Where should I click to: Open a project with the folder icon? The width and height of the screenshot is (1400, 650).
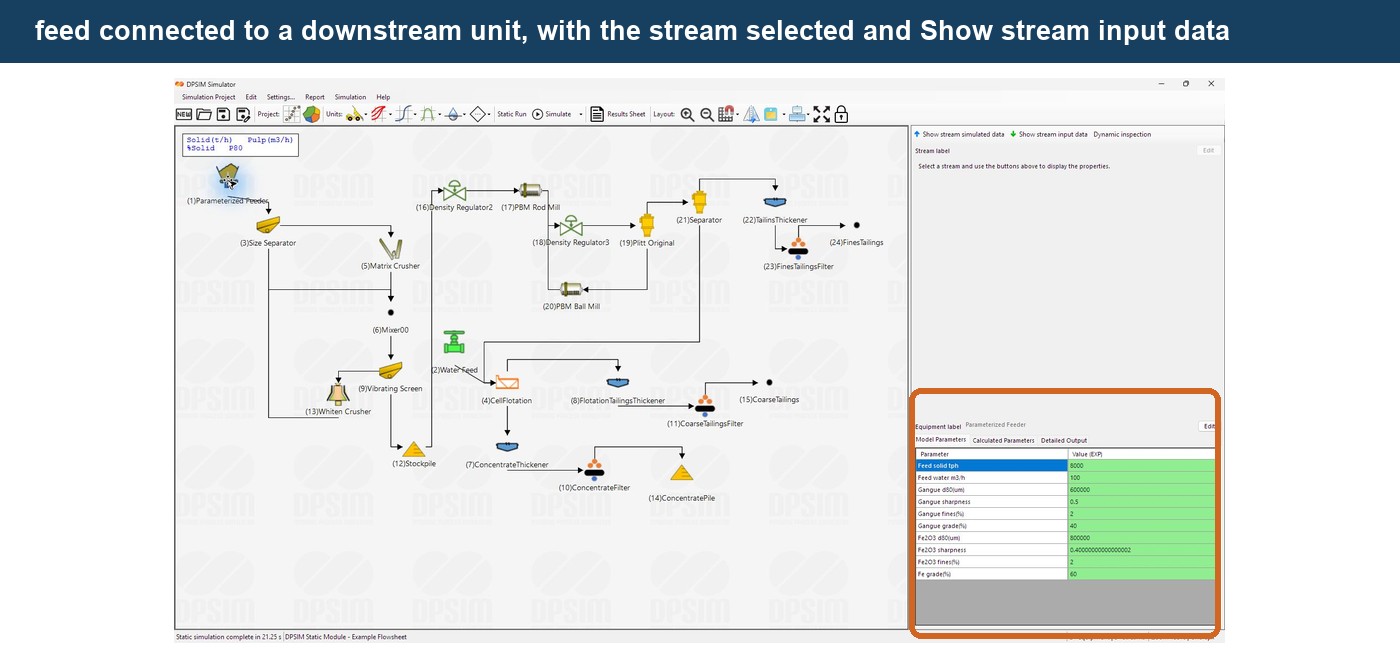pos(204,114)
